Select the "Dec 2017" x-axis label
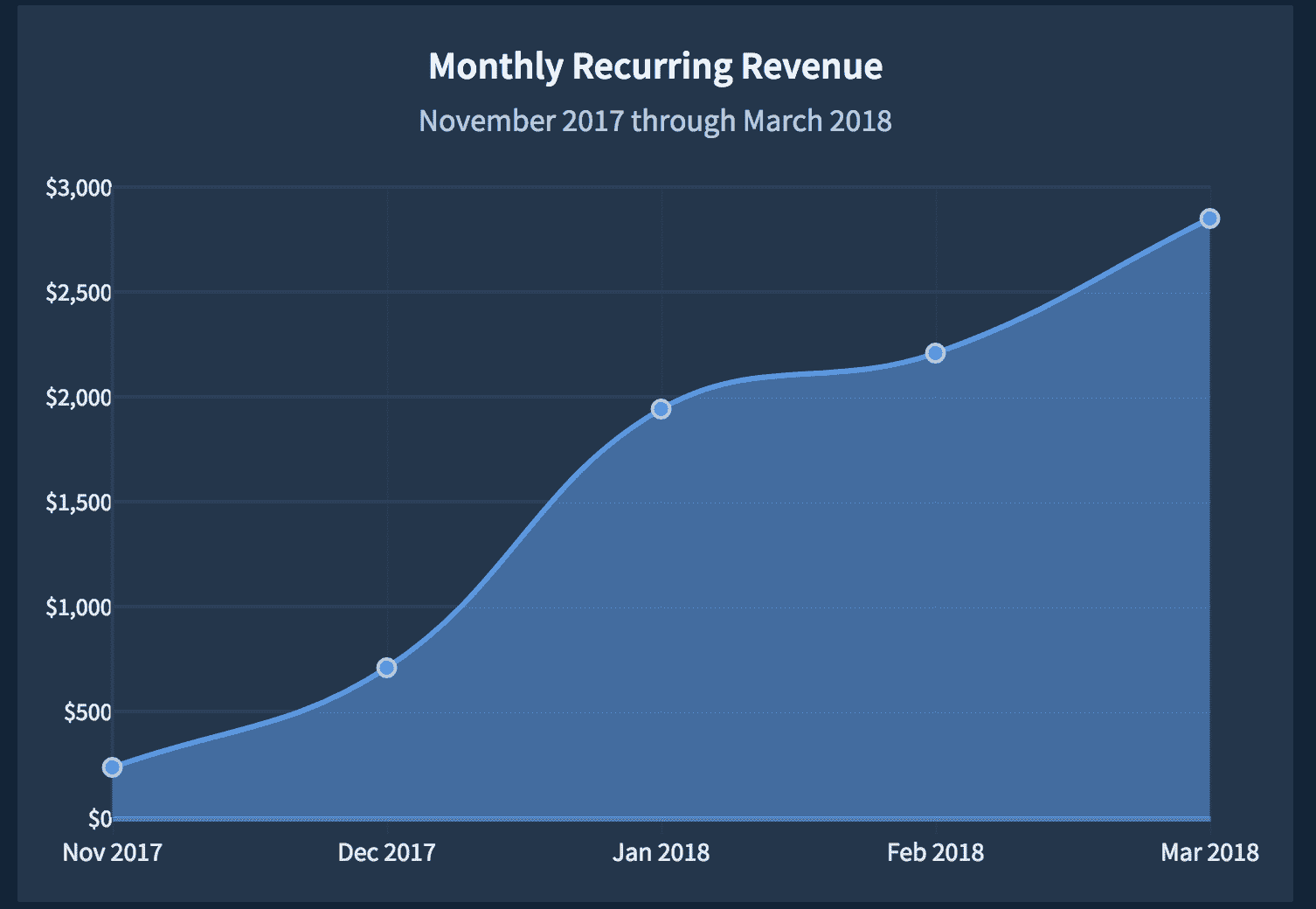 tap(386, 852)
